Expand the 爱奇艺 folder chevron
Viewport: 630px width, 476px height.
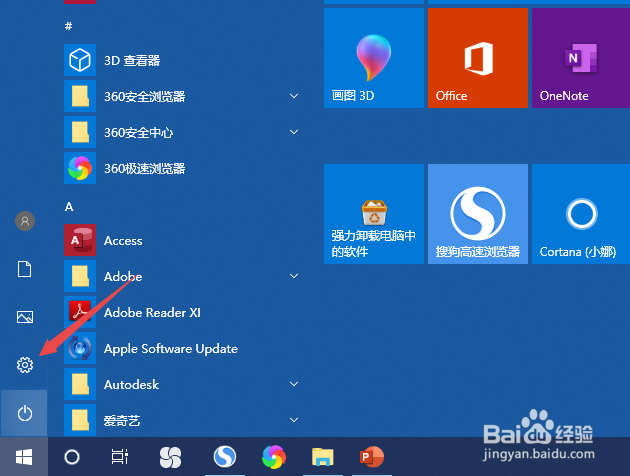click(x=294, y=420)
